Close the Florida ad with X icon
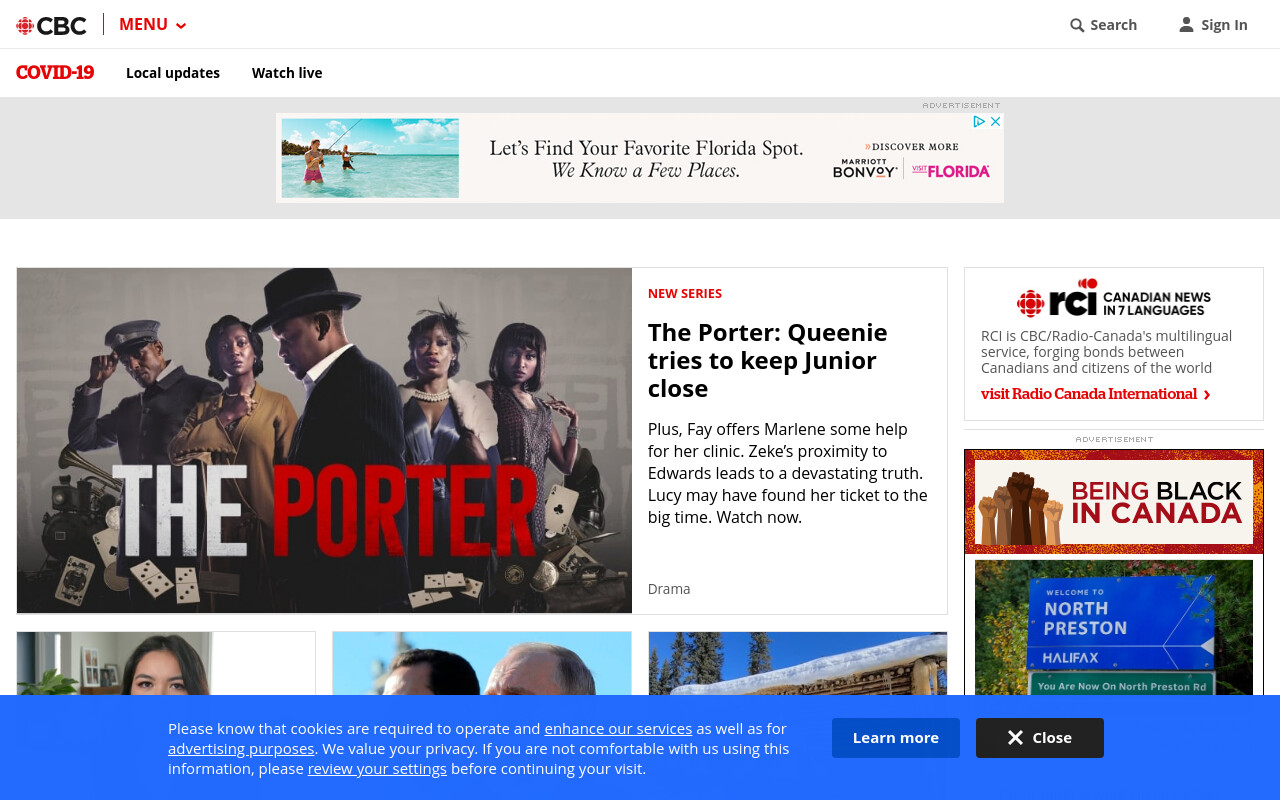 (996, 121)
